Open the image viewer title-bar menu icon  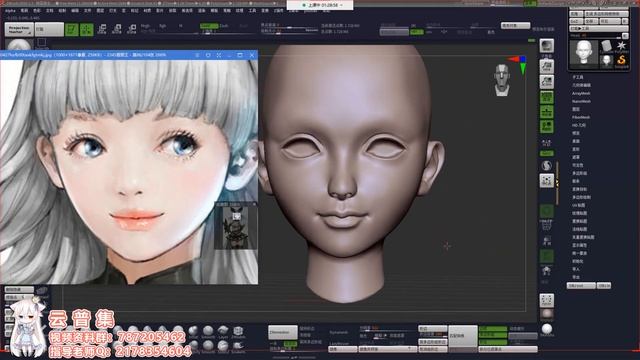(197, 55)
